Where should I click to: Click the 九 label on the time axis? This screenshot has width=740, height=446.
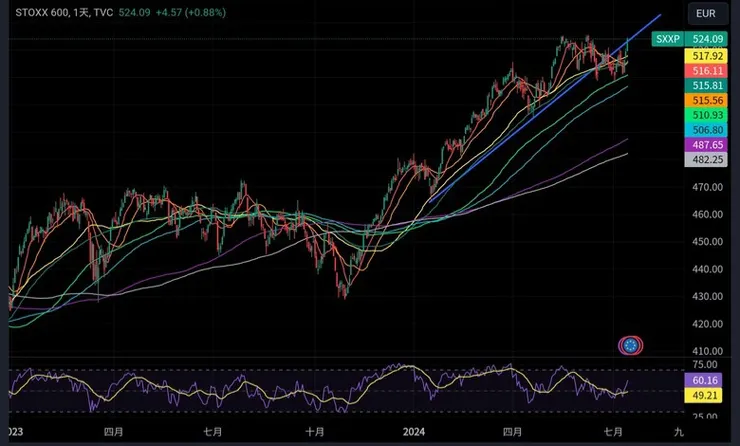[x=679, y=431]
